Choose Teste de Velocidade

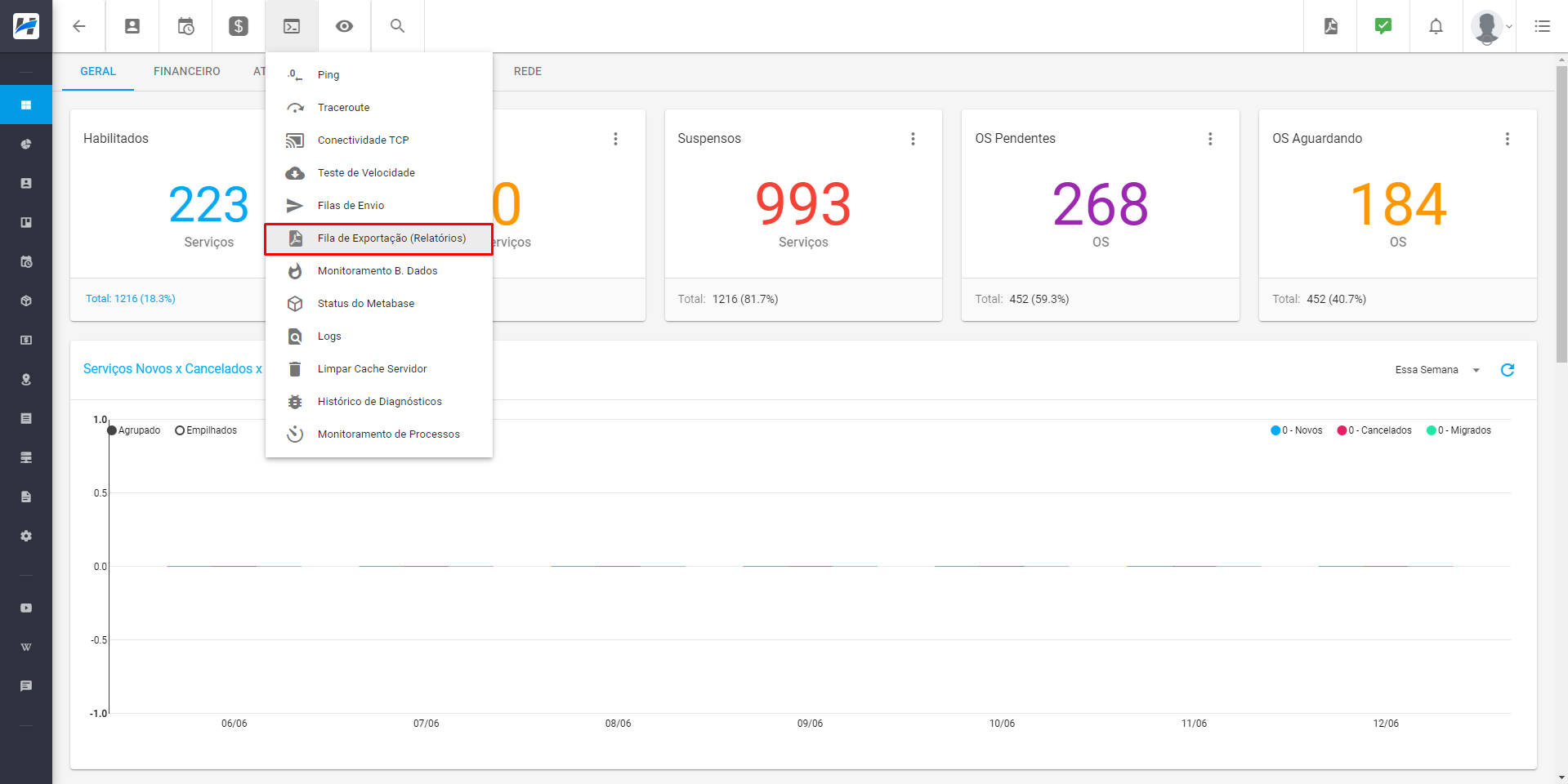point(379,173)
